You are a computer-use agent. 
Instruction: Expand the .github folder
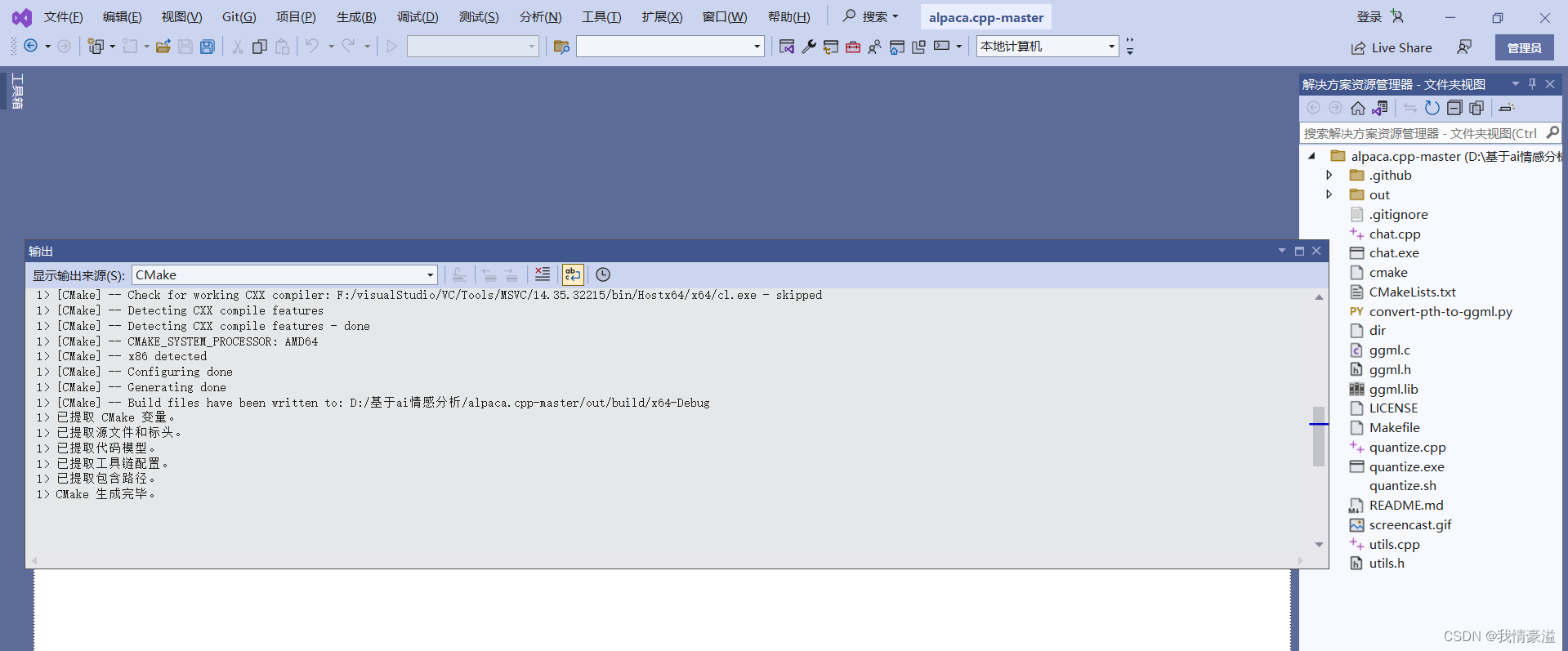click(x=1329, y=175)
